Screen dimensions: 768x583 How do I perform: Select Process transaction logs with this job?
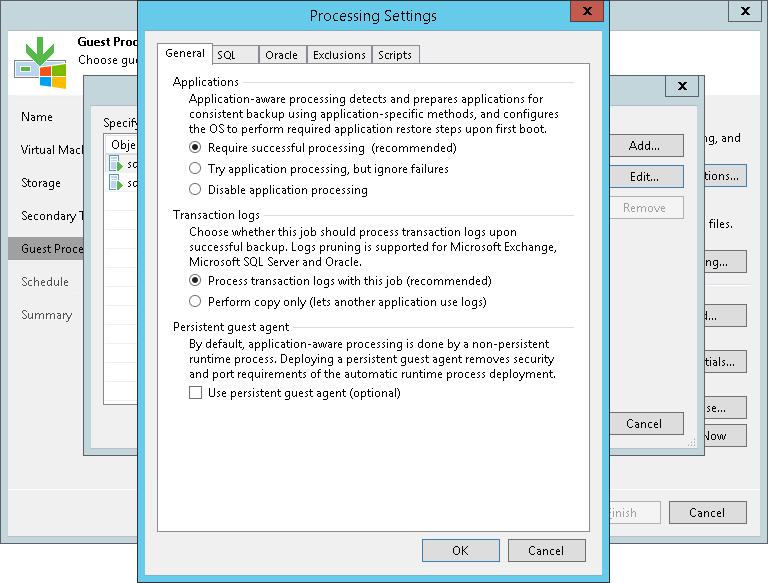coord(195,280)
